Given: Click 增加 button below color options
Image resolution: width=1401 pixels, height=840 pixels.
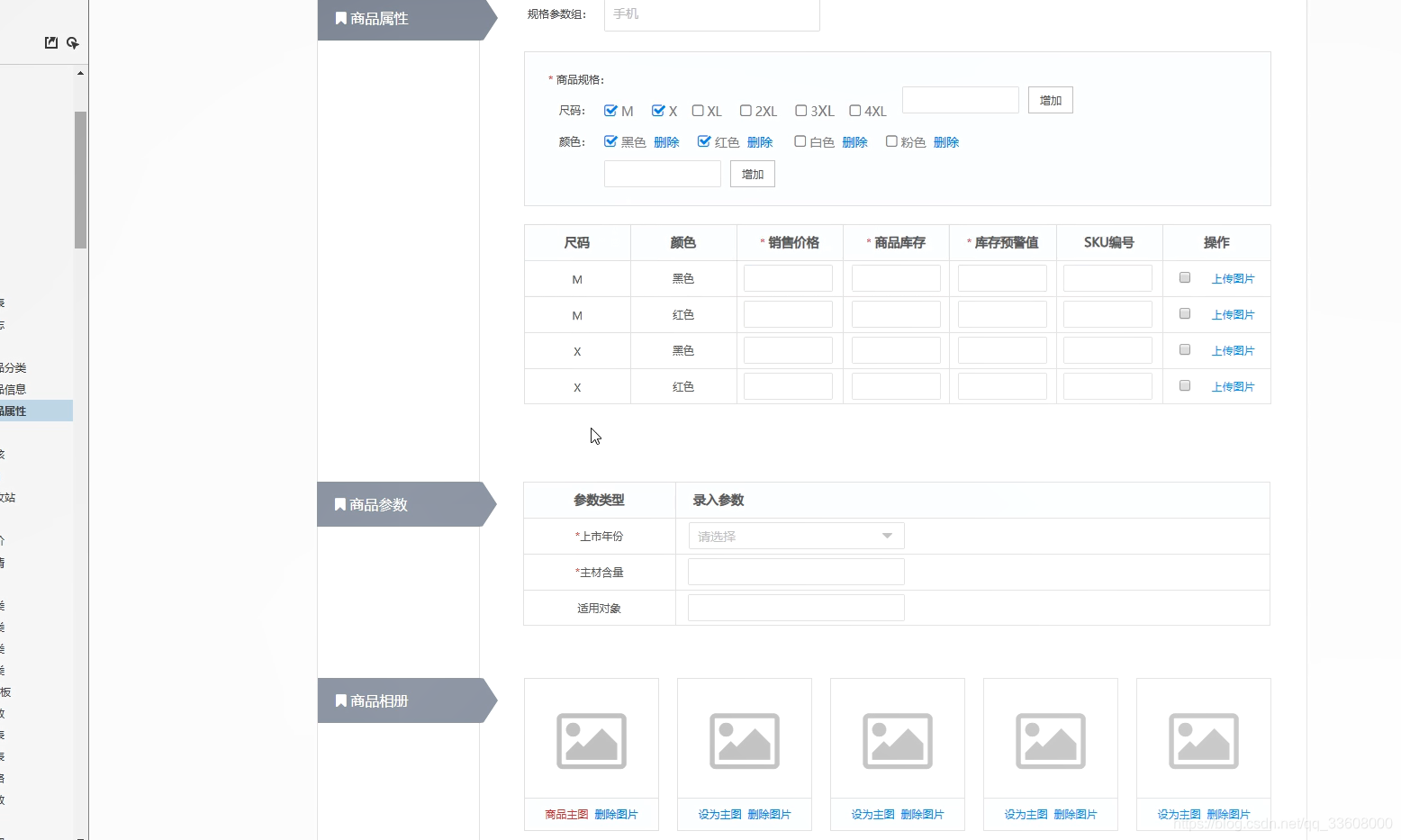Looking at the screenshot, I should [753, 174].
